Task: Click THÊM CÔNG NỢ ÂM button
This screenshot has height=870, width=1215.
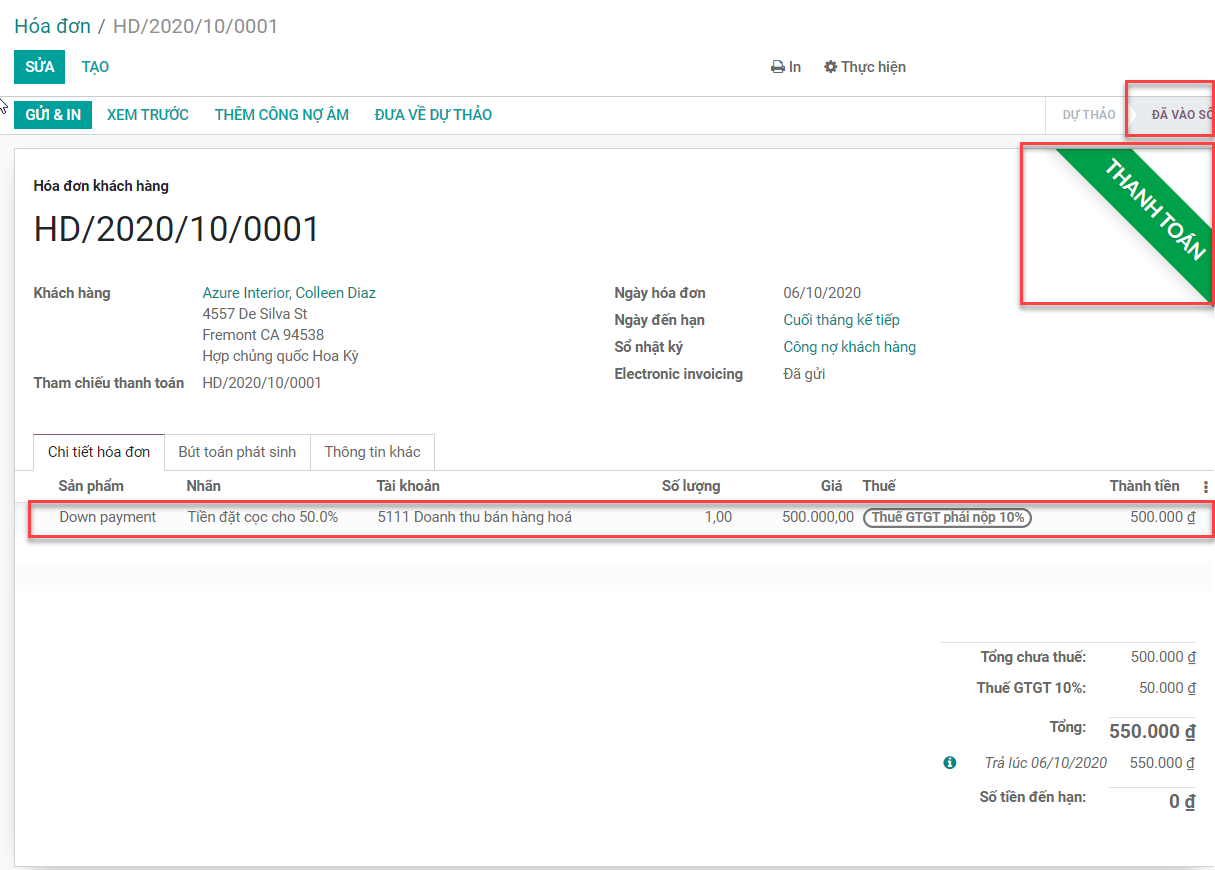Action: click(x=281, y=115)
